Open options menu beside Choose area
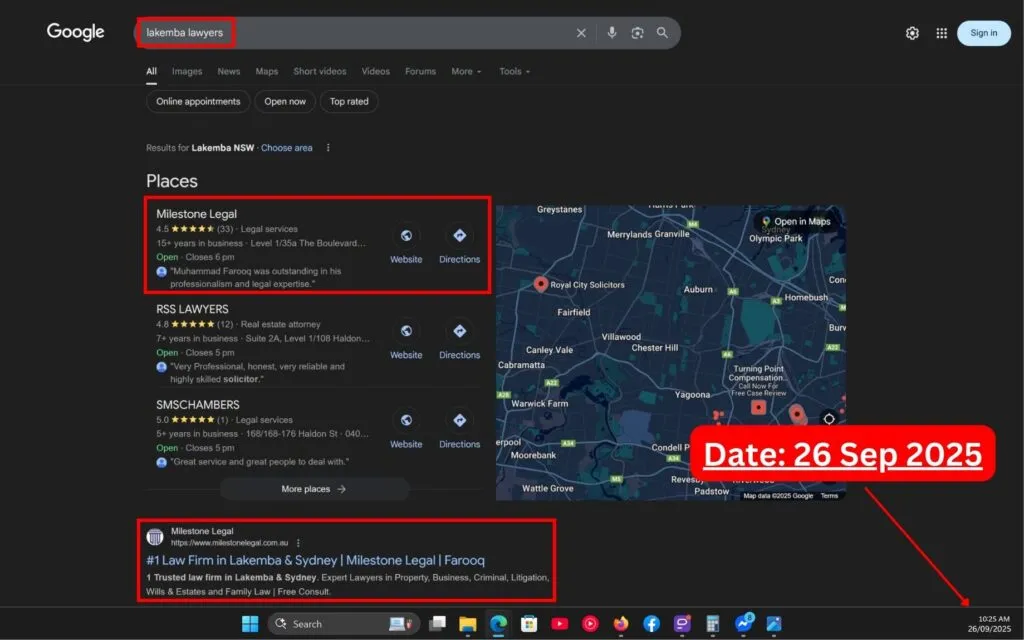 click(328, 148)
